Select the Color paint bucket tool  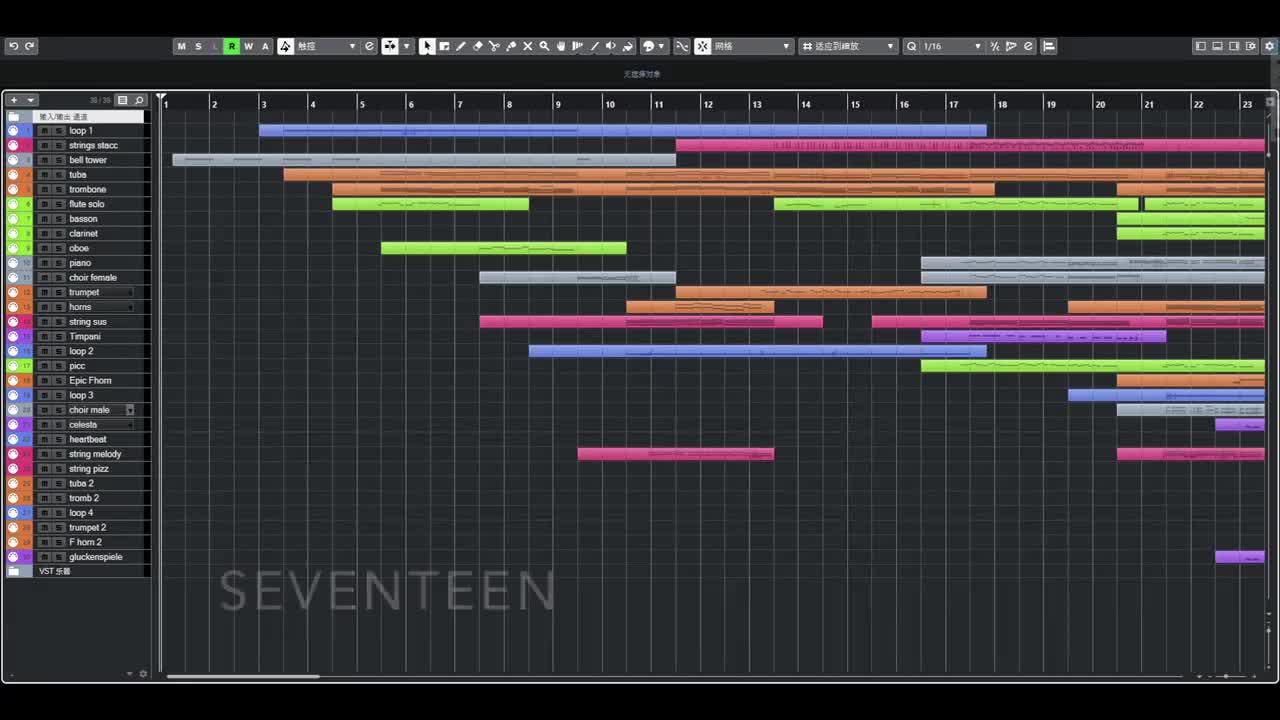pos(628,46)
